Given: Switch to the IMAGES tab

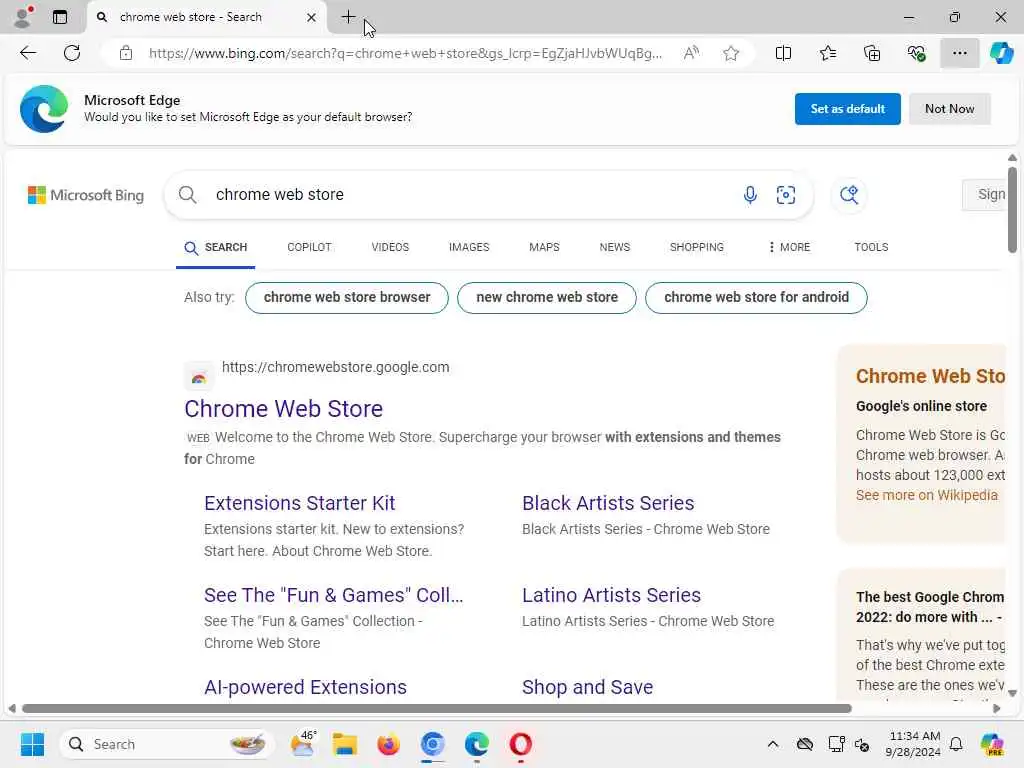Looking at the screenshot, I should (x=469, y=248).
